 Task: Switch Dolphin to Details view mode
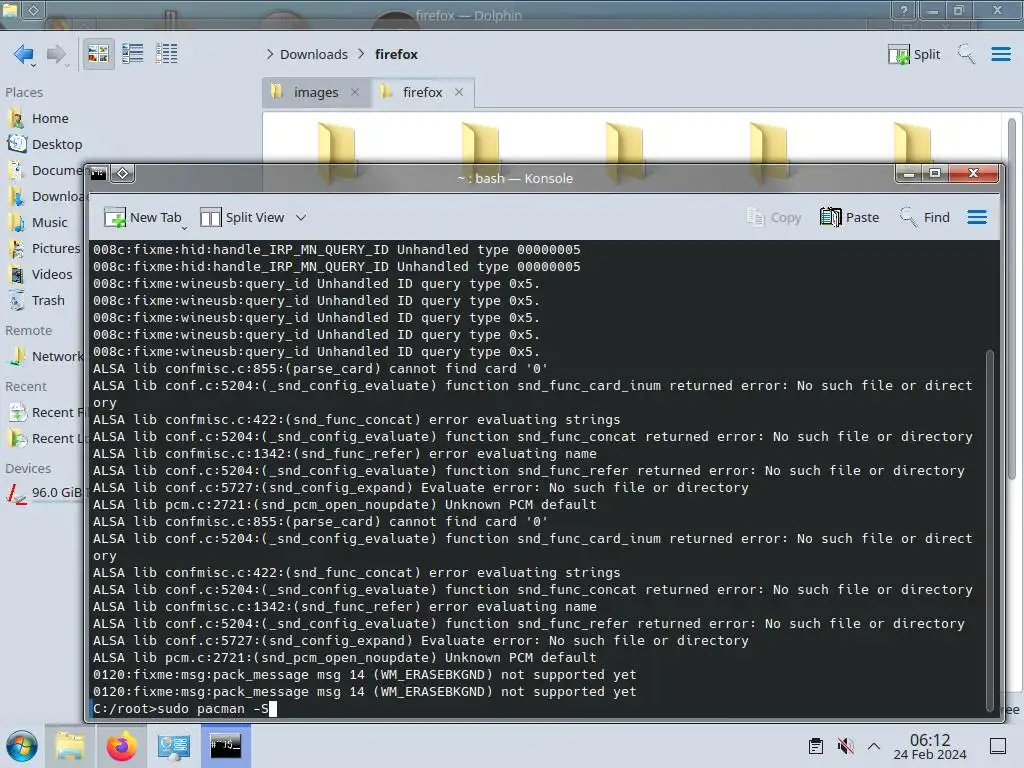point(167,54)
